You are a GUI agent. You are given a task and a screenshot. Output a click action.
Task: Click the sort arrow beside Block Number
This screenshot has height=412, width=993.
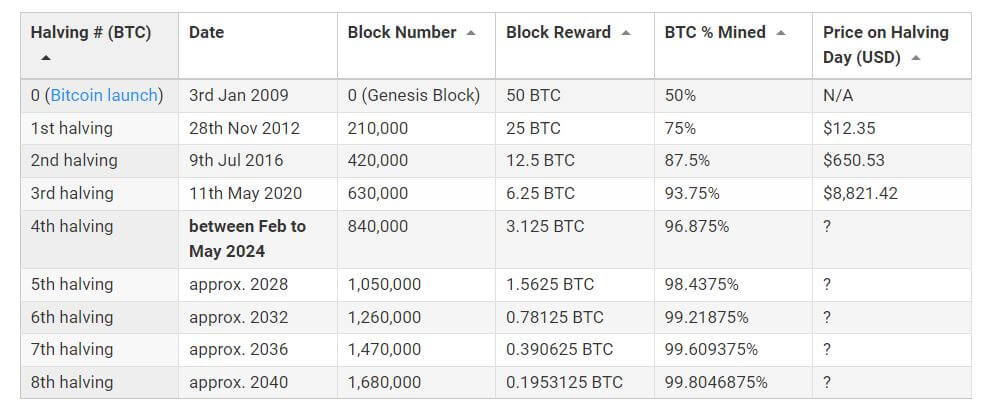(471, 33)
